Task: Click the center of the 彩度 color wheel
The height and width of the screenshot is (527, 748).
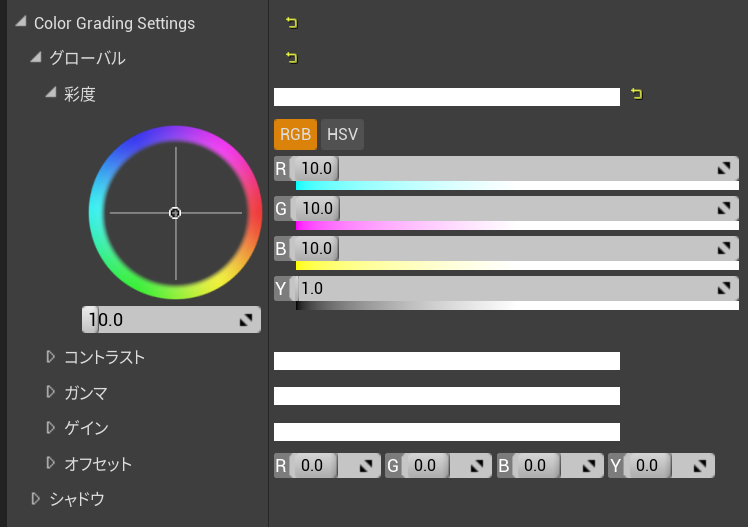Action: pyautogui.click(x=175, y=213)
